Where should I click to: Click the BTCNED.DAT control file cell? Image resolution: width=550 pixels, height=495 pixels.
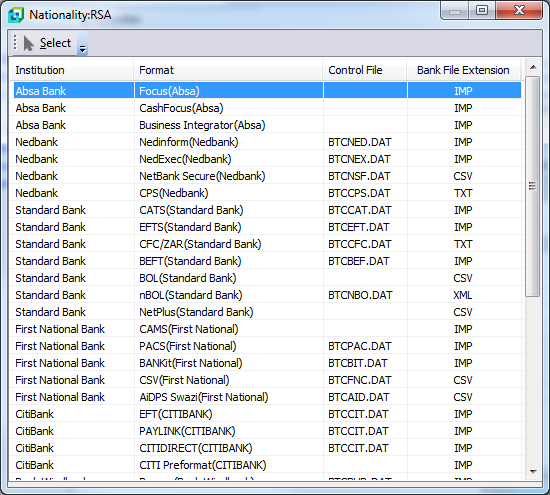(360, 142)
